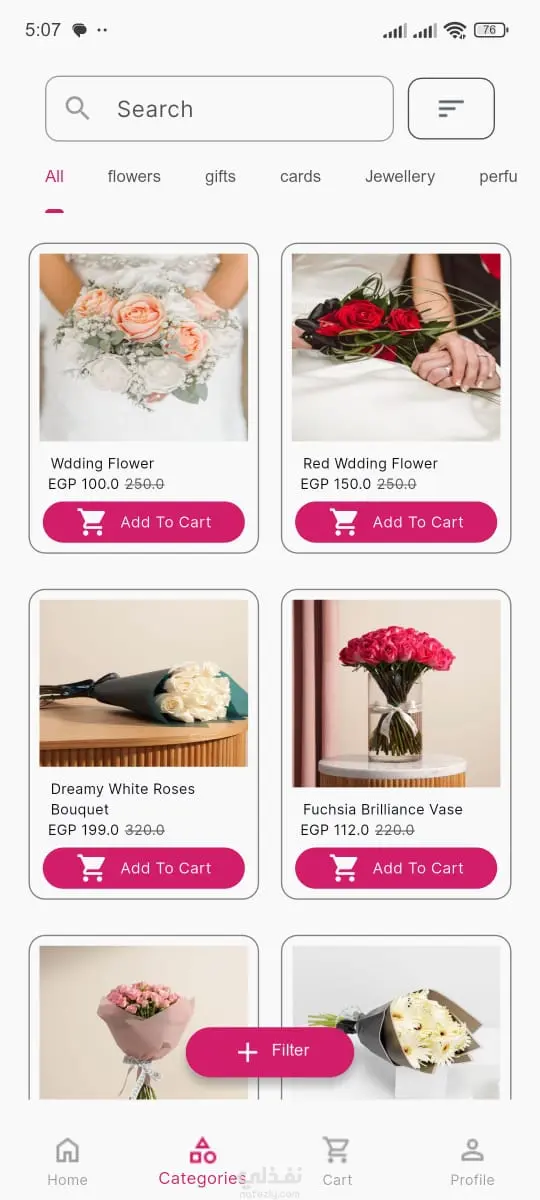Add Dreamy White Roses Bouquet to cart
This screenshot has height=1200, width=540.
144,868
